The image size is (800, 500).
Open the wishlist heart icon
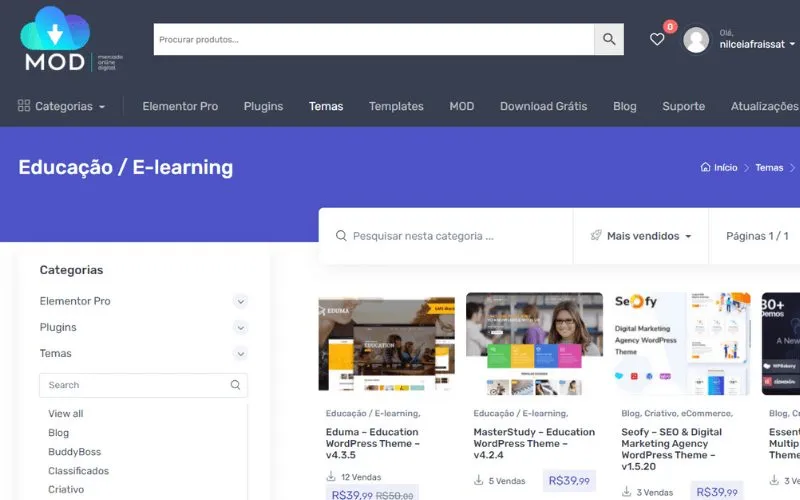click(x=657, y=39)
